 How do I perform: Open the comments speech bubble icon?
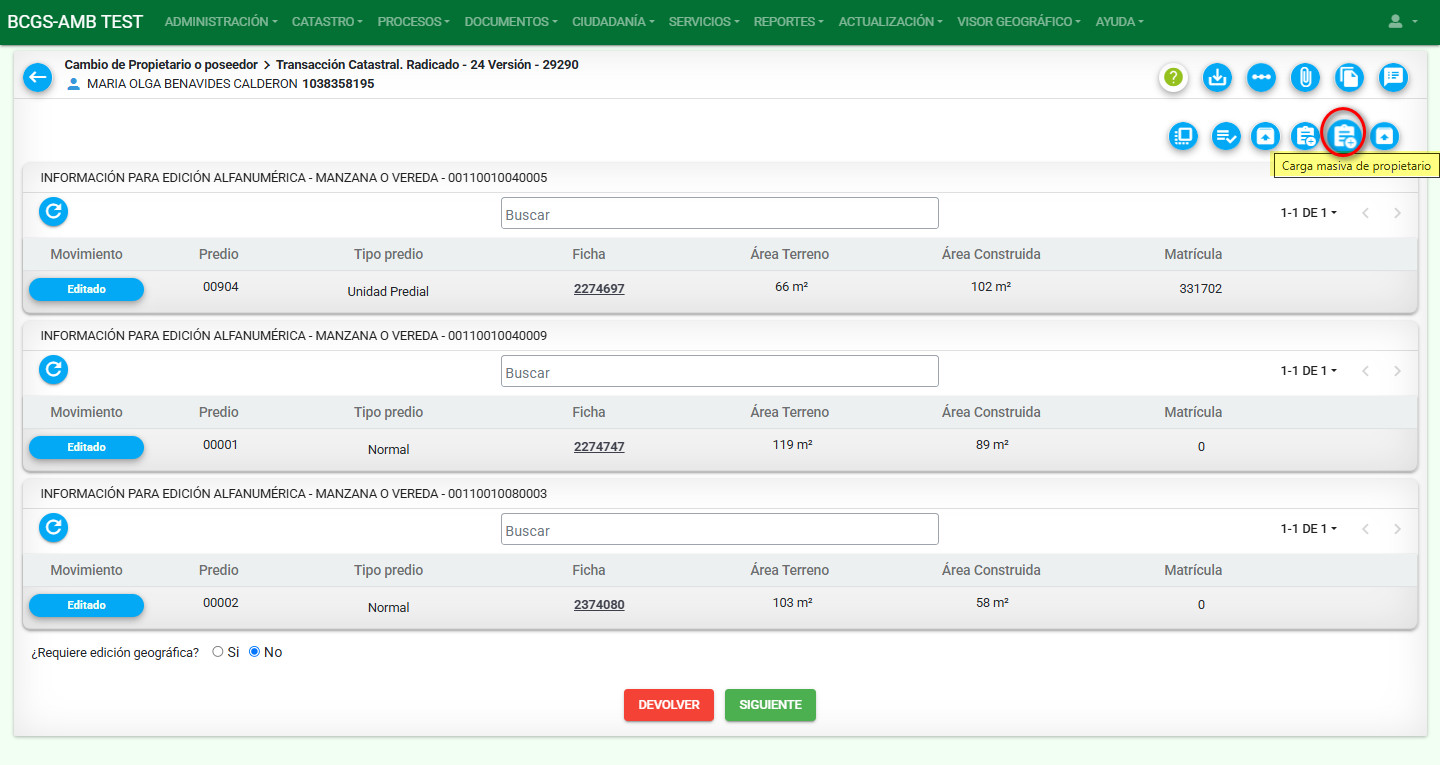pyautogui.click(x=1393, y=77)
